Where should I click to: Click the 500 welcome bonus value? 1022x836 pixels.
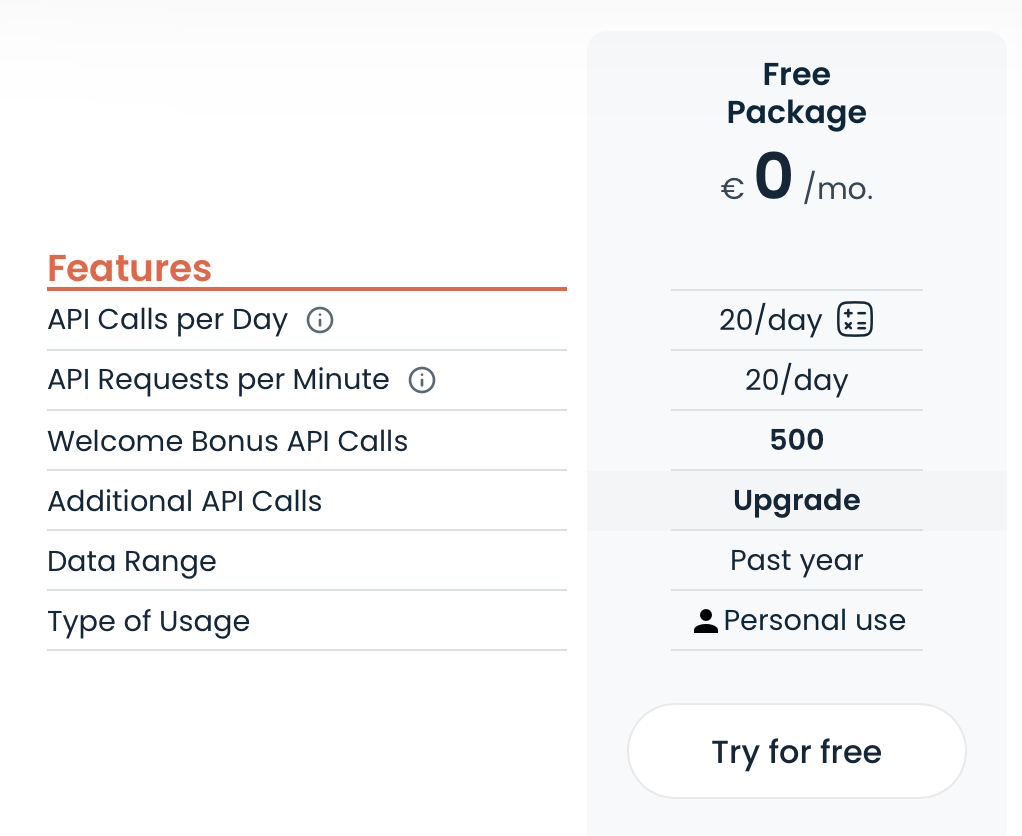tap(797, 440)
